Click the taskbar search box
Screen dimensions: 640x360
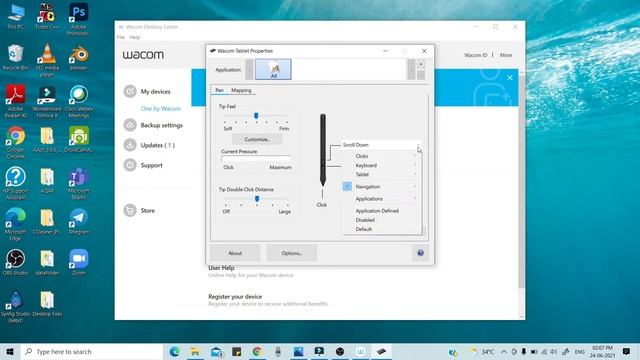coord(91,351)
